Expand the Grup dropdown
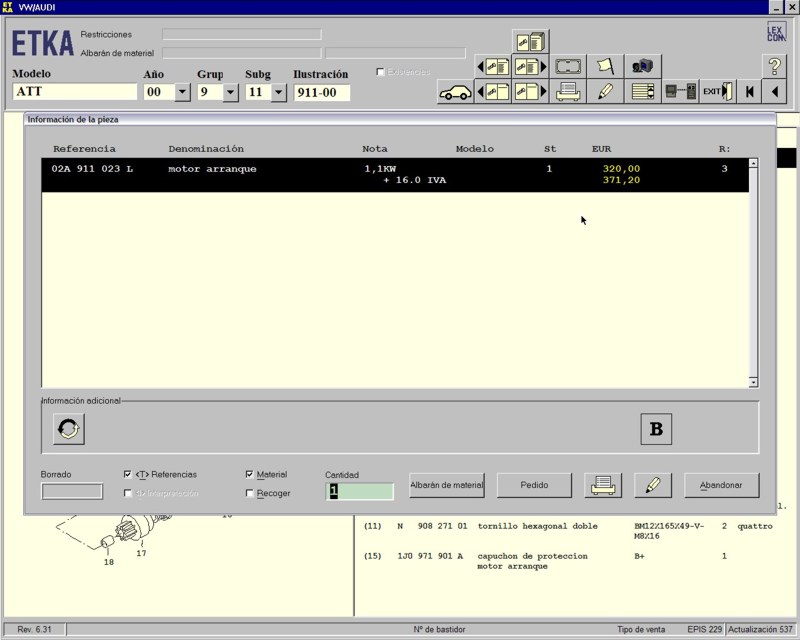Image resolution: width=800 pixels, height=640 pixels. pos(231,92)
